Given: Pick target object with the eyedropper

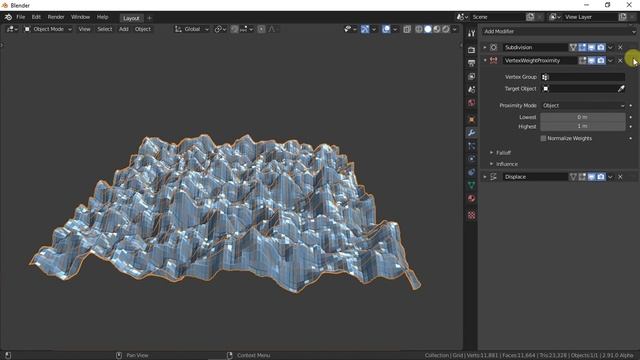Looking at the screenshot, I should [621, 89].
